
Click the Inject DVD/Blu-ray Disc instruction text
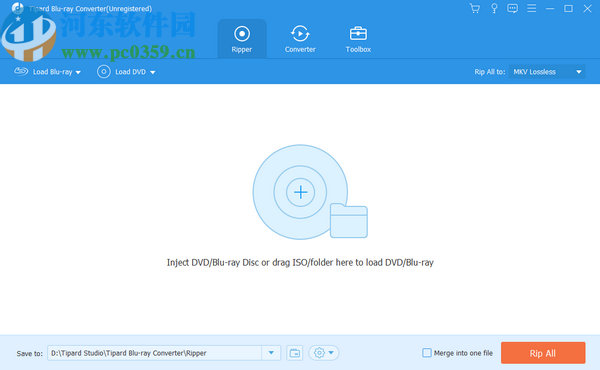pos(300,262)
